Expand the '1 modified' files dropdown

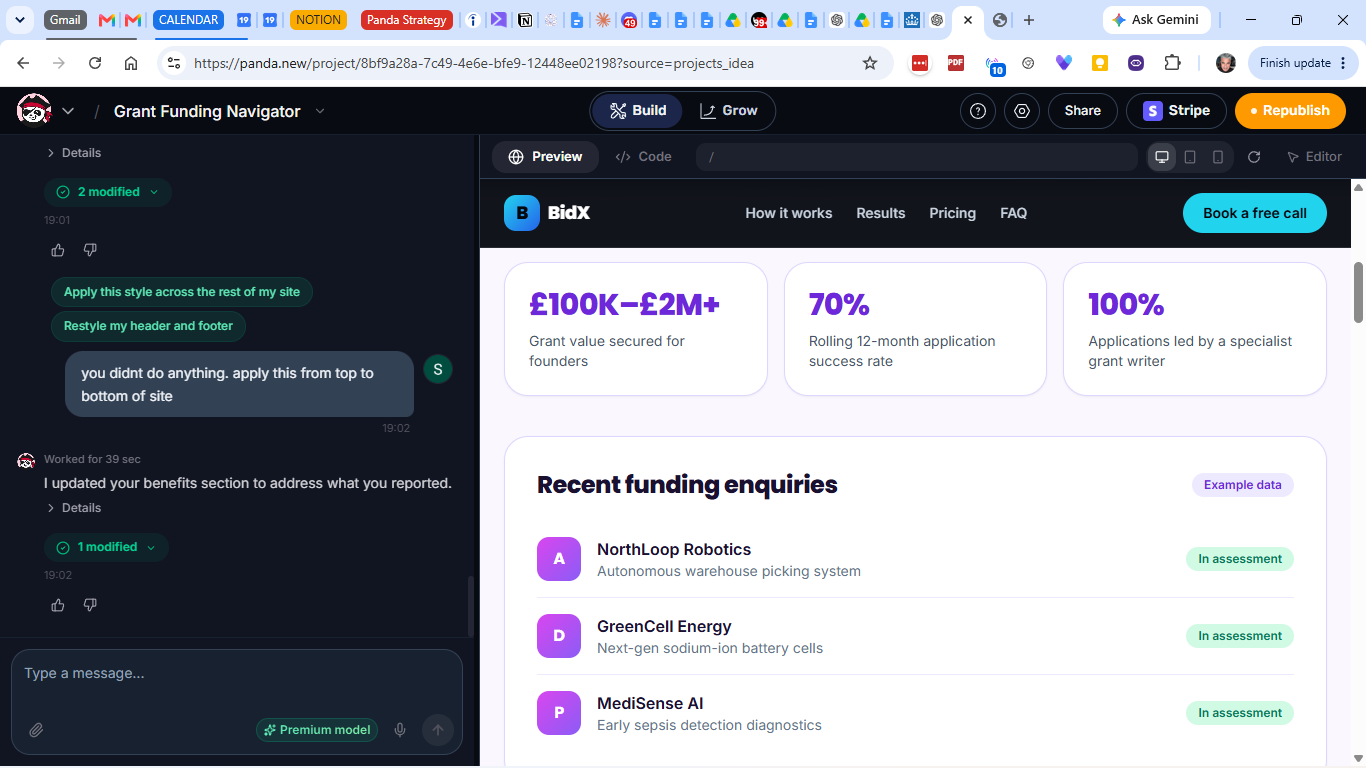[x=106, y=547]
